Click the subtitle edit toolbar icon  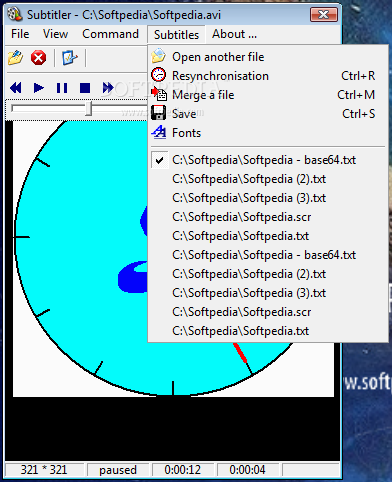[x=70, y=58]
